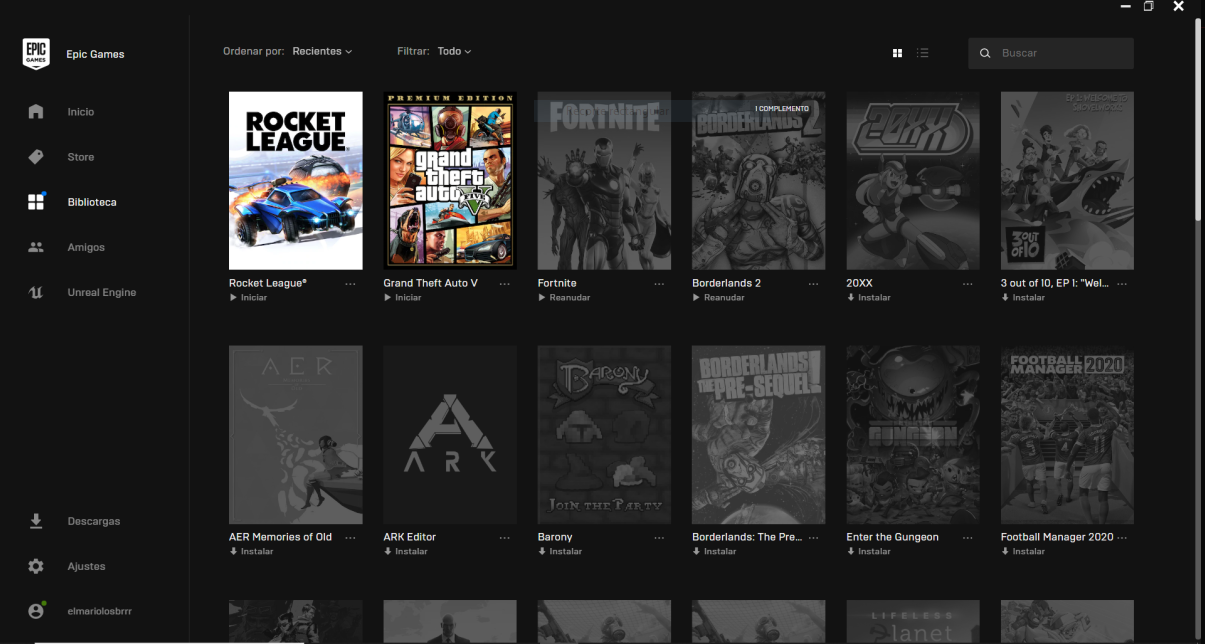
Task: Open the Inicio home icon
Action: coord(36,112)
